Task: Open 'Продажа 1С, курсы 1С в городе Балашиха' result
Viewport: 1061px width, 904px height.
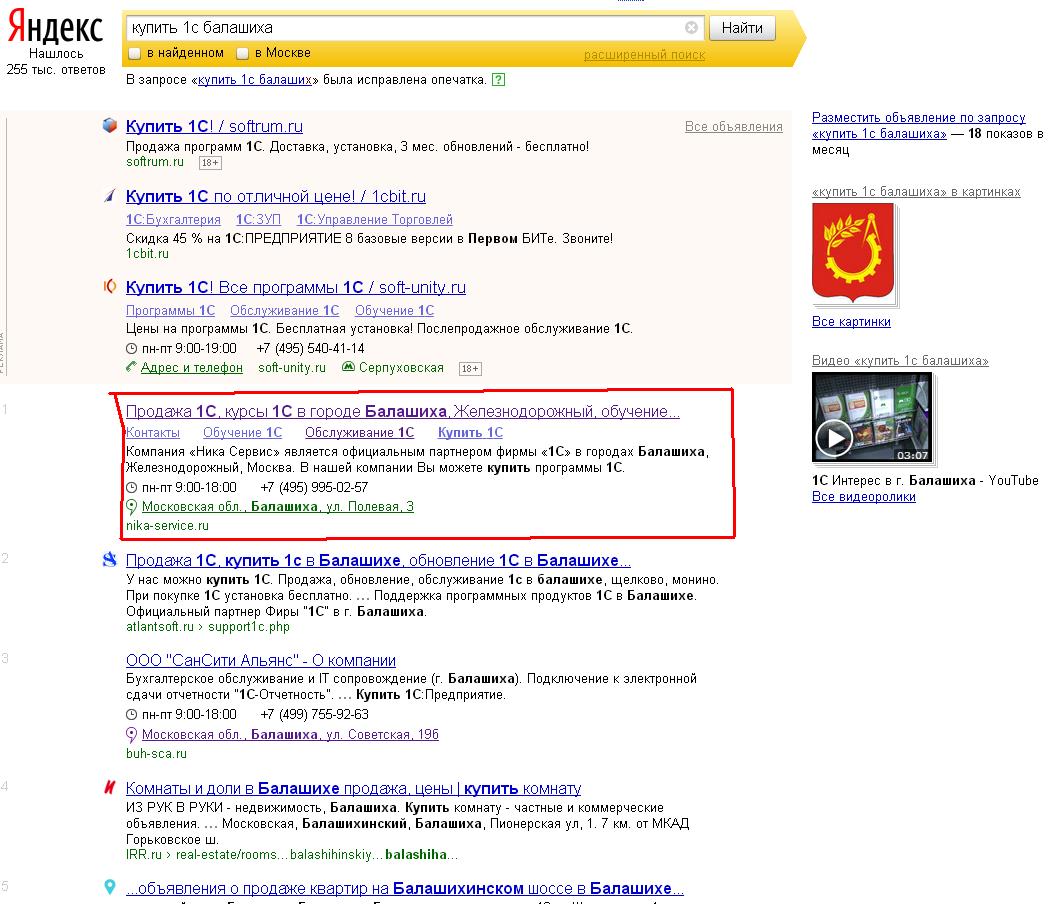Action: [x=403, y=411]
